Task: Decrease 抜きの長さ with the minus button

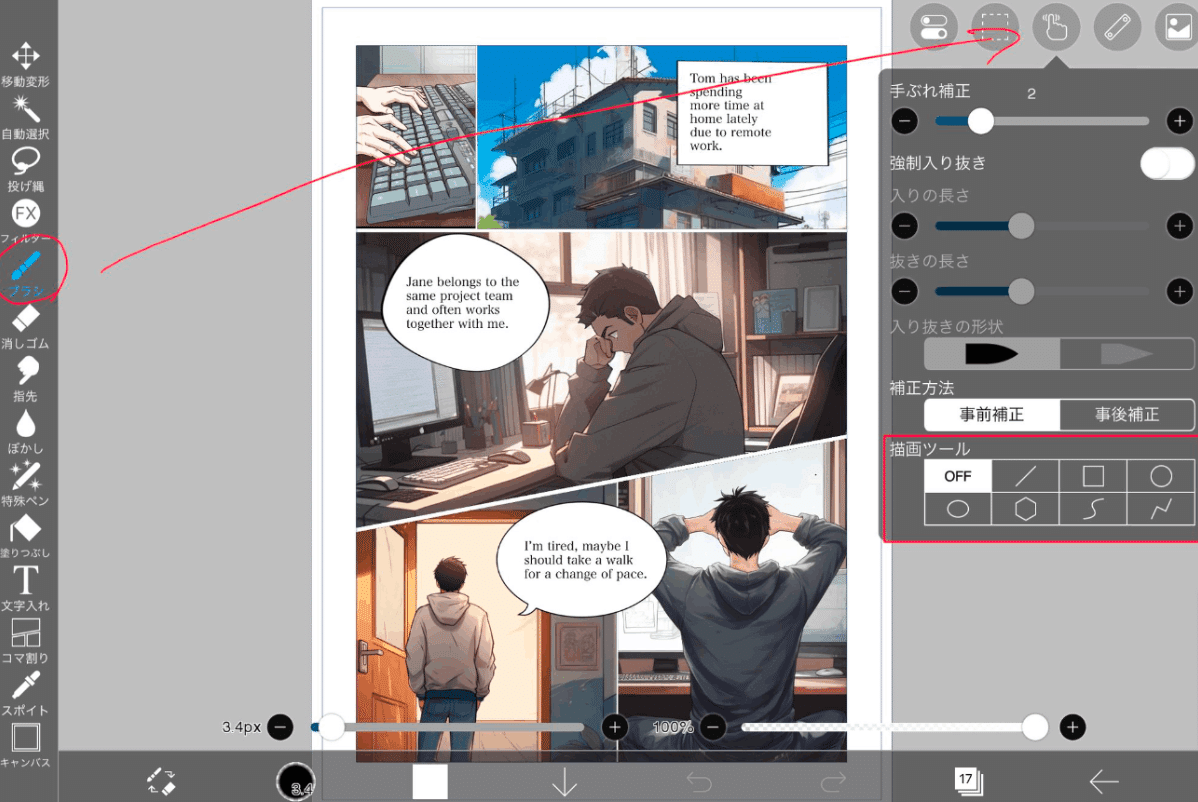Action: click(x=905, y=291)
